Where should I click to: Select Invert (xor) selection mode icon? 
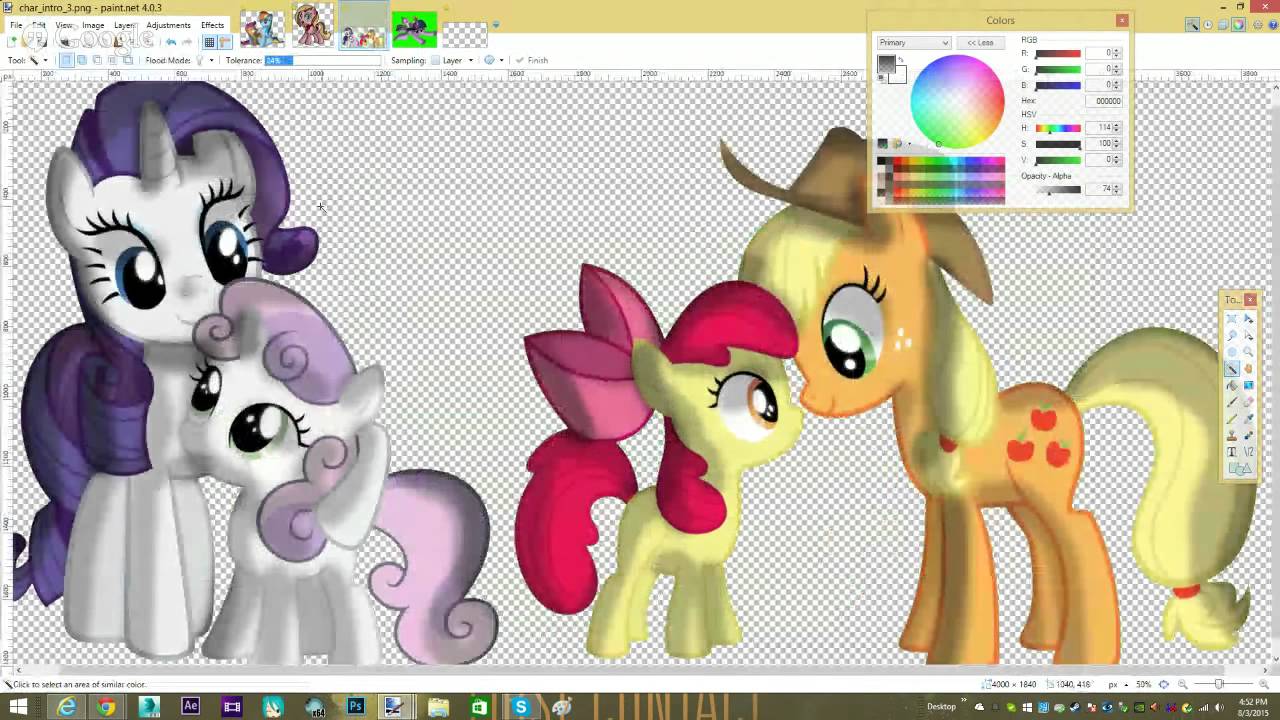click(x=128, y=60)
